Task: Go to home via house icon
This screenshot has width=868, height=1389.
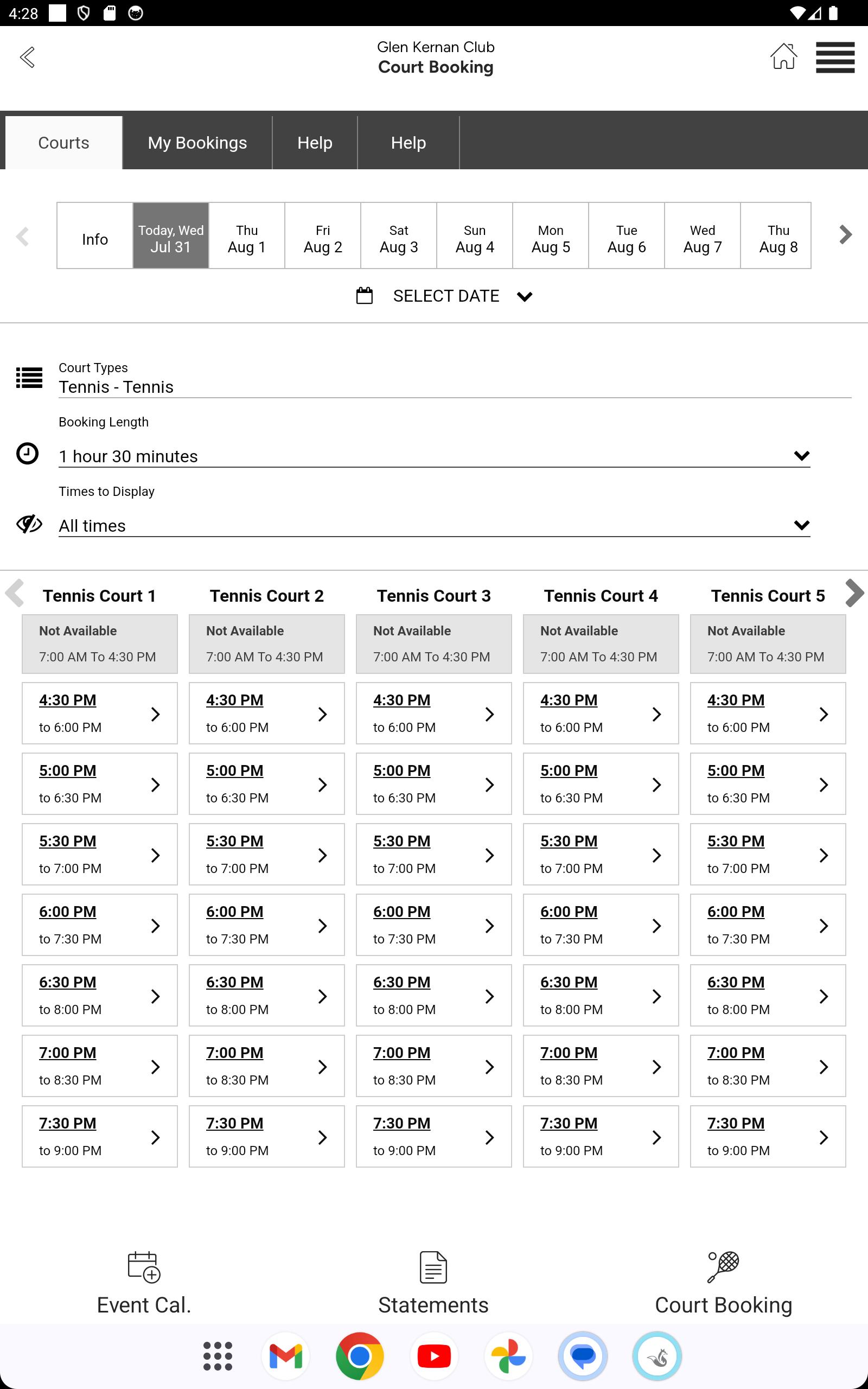Action: click(783, 56)
